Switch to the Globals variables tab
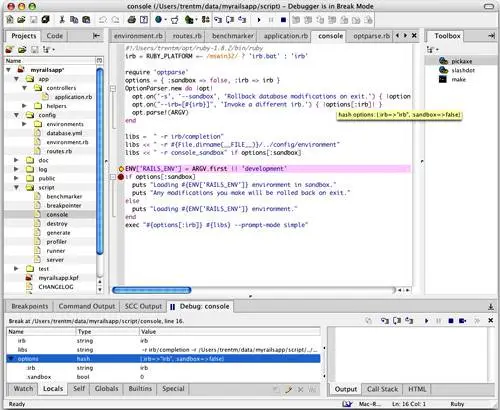Viewport: 500px width, 410px height. tap(107, 389)
